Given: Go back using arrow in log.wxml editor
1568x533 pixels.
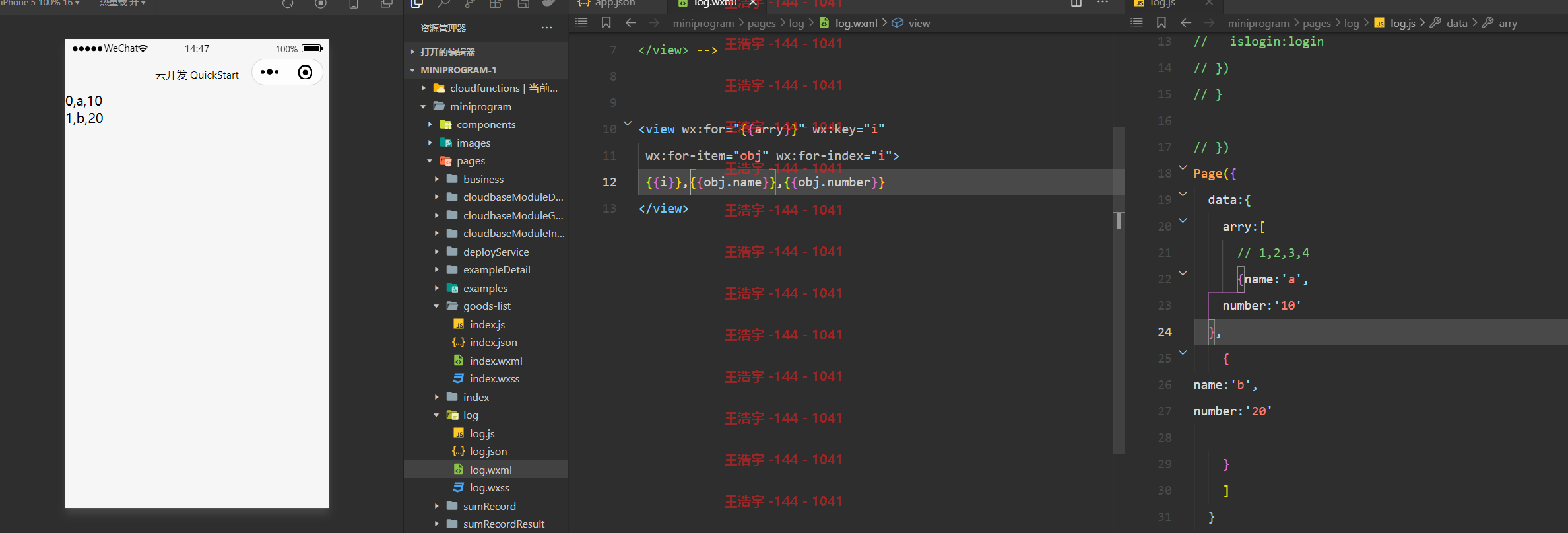Looking at the screenshot, I should tap(631, 22).
